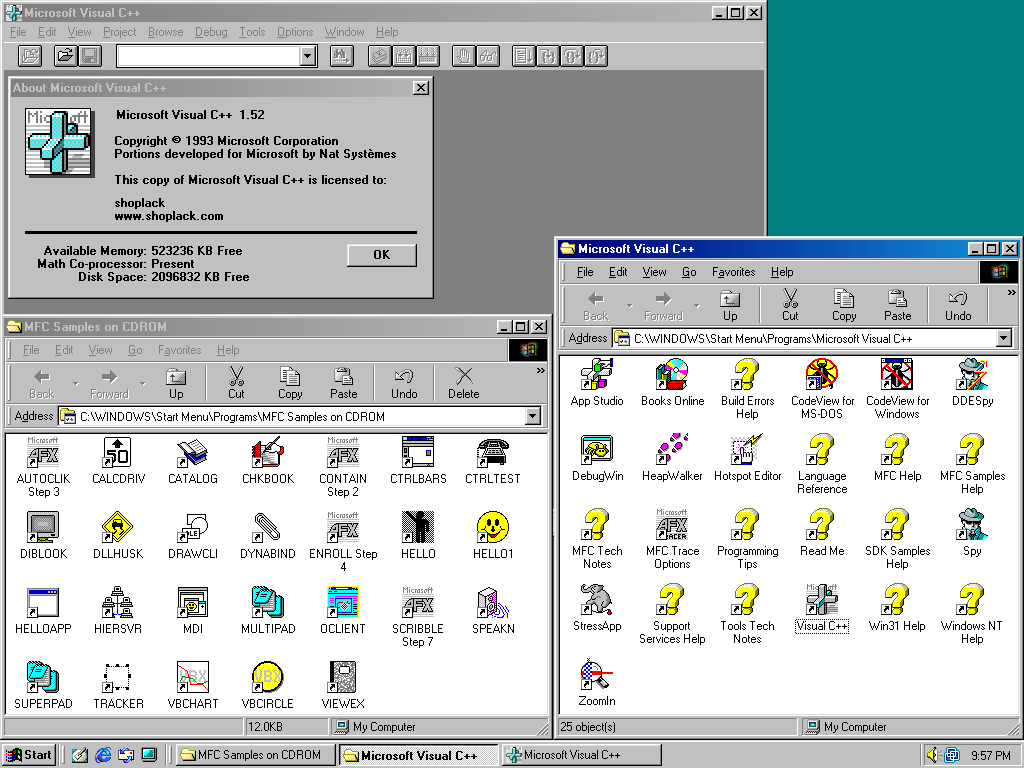Image resolution: width=1024 pixels, height=768 pixels.
Task: Switch to MFC Samples on CDROM taskbar button
Action: 257,755
